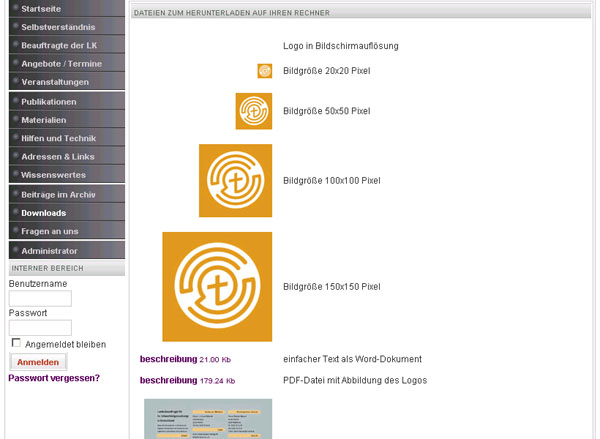600x439 pixels.
Task: Click the Benutzername input field
Action: [40, 298]
